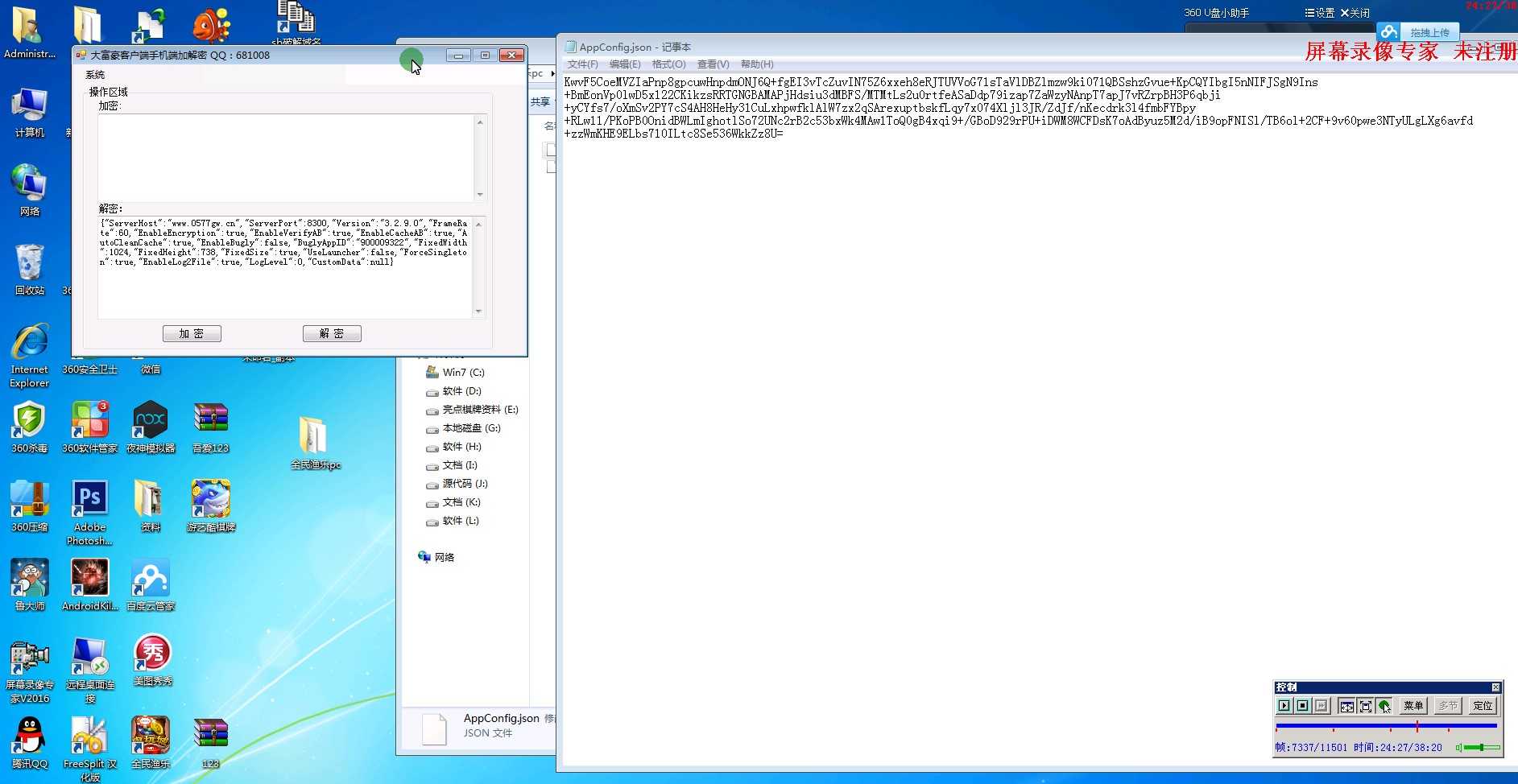Select 文档 (I:) drive in Explorer

tap(452, 465)
